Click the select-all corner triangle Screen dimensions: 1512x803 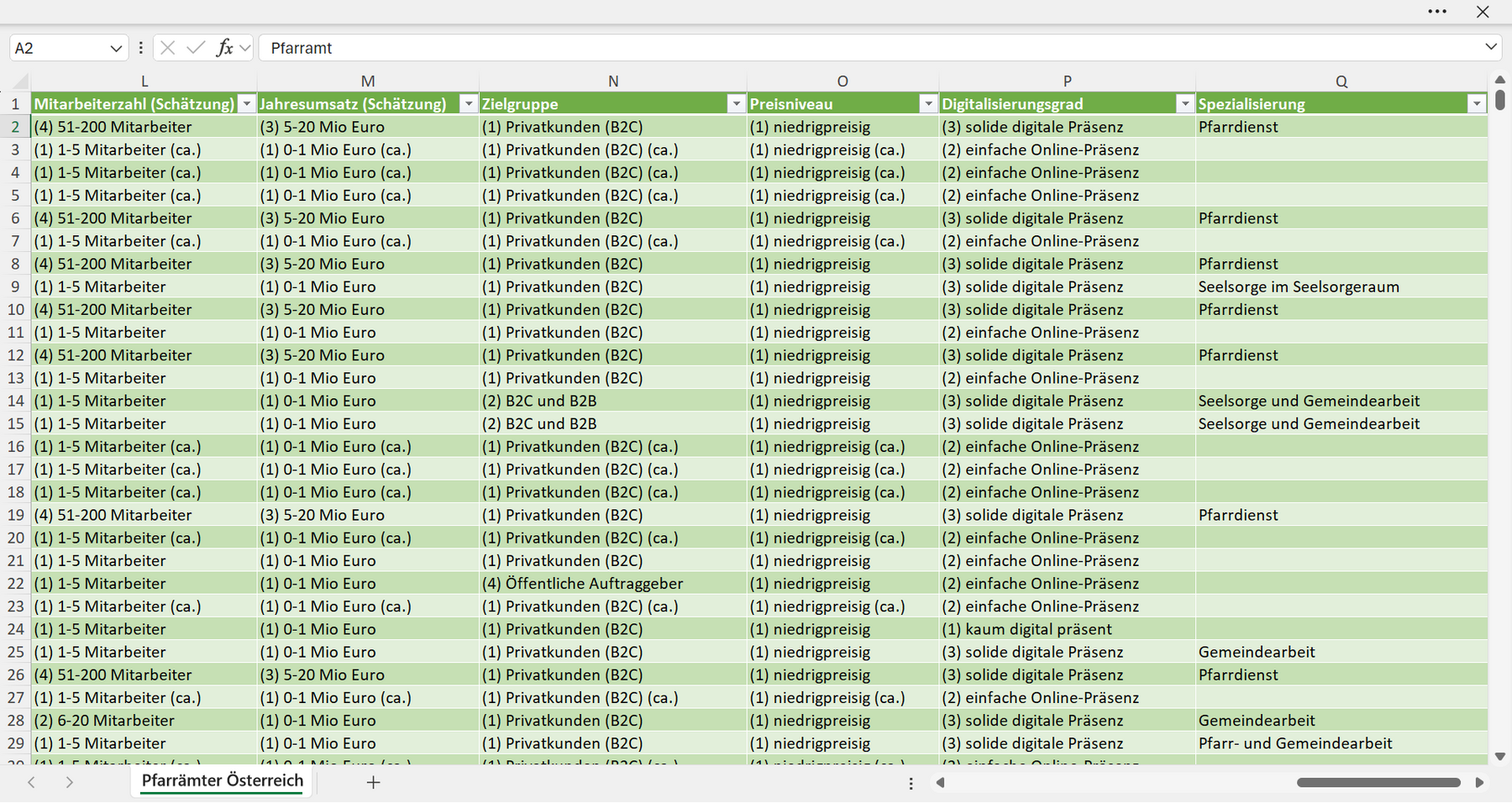pos(20,81)
